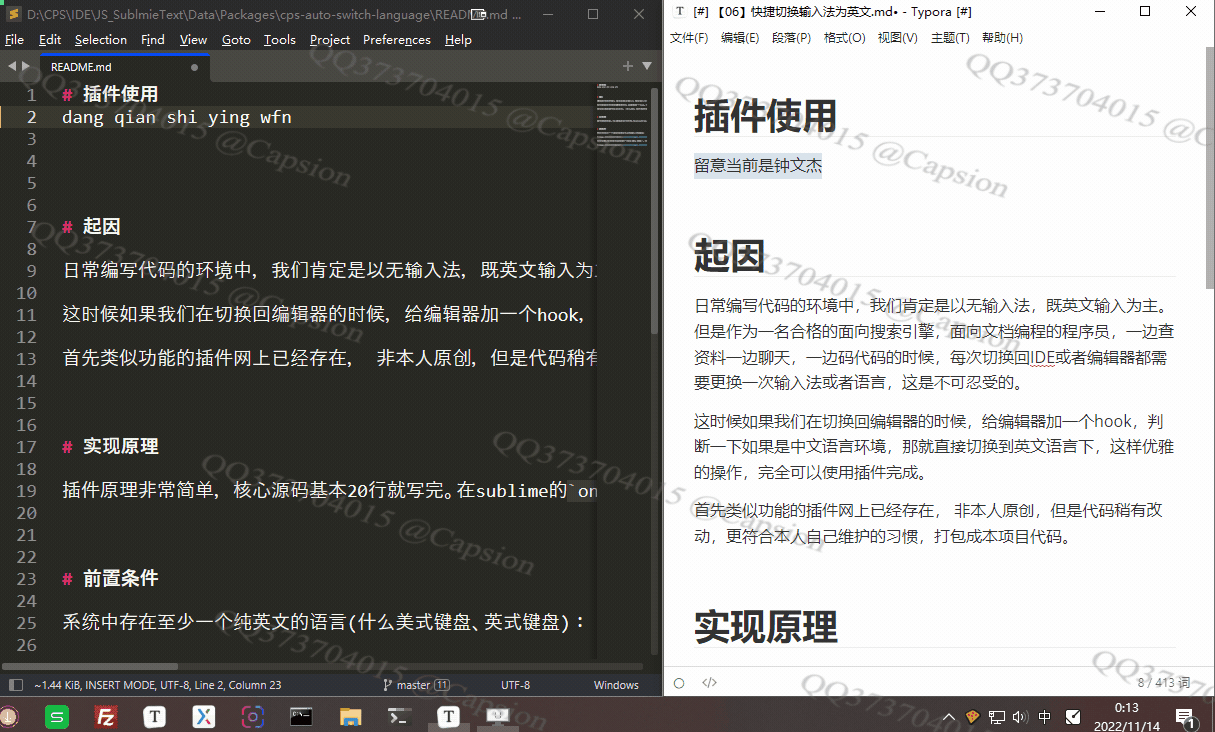Click the right tab navigation arrow in Sublime

click(x=26, y=66)
